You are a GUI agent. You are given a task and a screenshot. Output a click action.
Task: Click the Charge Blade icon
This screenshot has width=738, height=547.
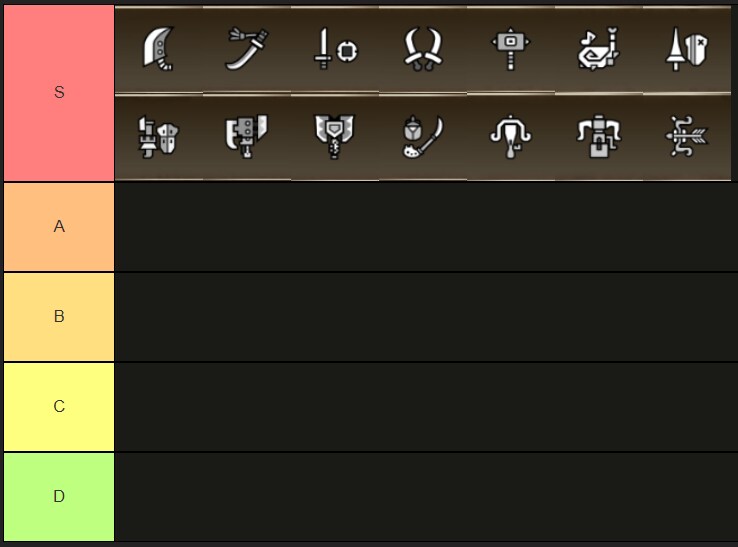335,137
